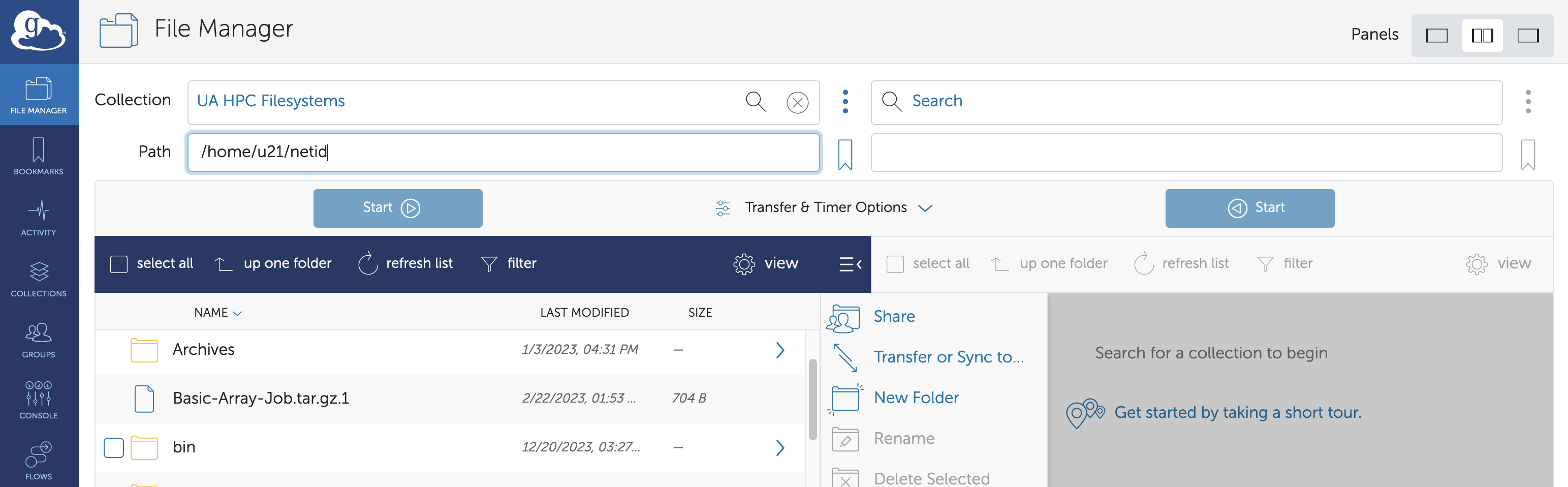Image resolution: width=1568 pixels, height=487 pixels.
Task: Start transfer from the left pane
Action: point(397,208)
